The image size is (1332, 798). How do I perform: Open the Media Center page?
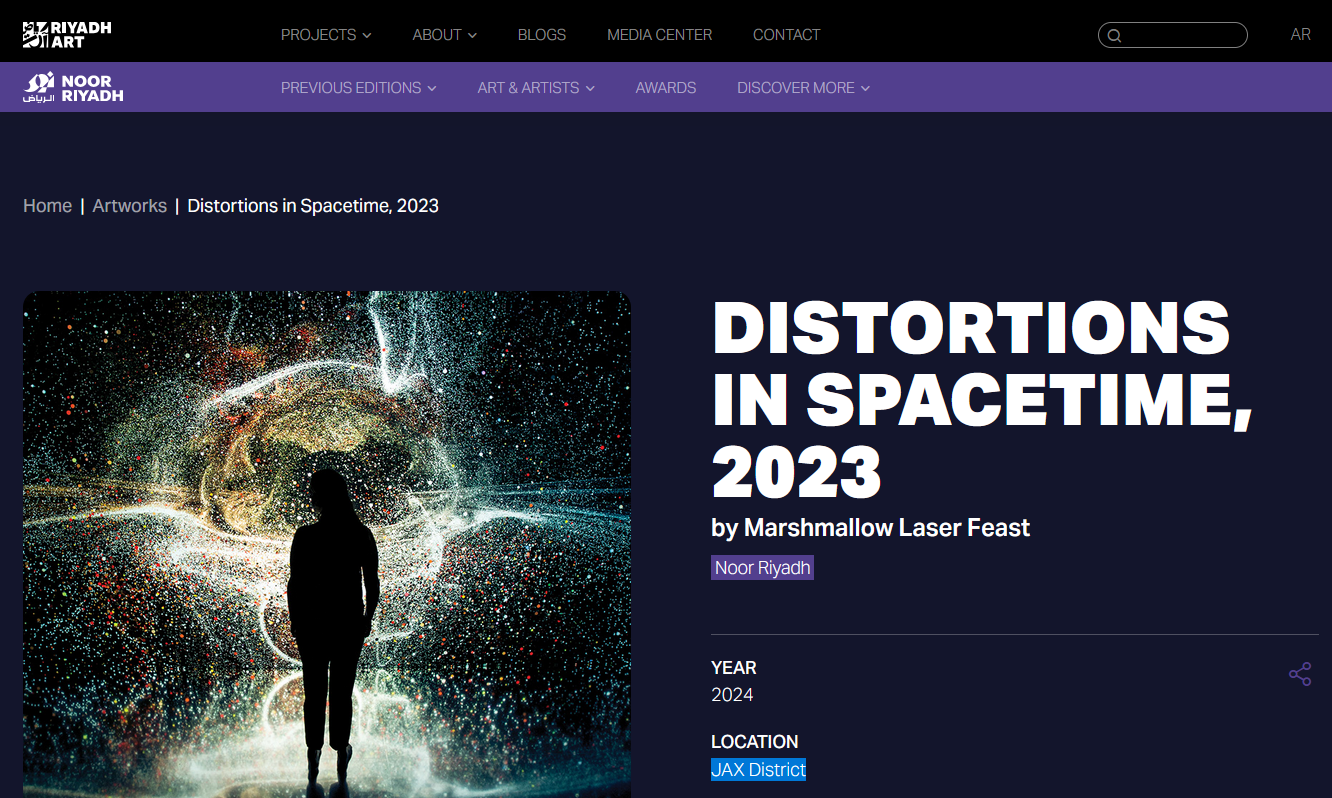click(659, 35)
